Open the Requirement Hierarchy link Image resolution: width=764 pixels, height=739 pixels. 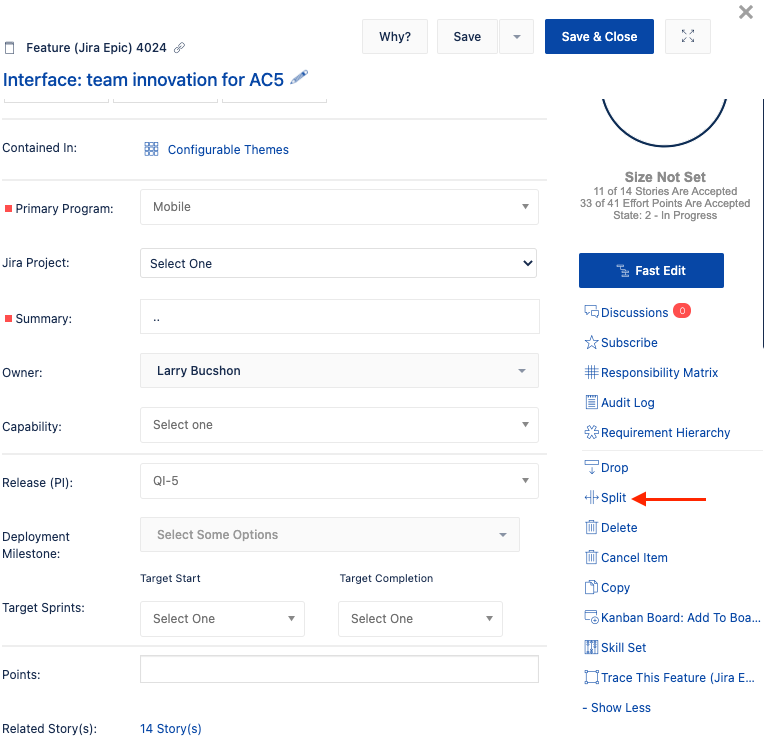[665, 433]
